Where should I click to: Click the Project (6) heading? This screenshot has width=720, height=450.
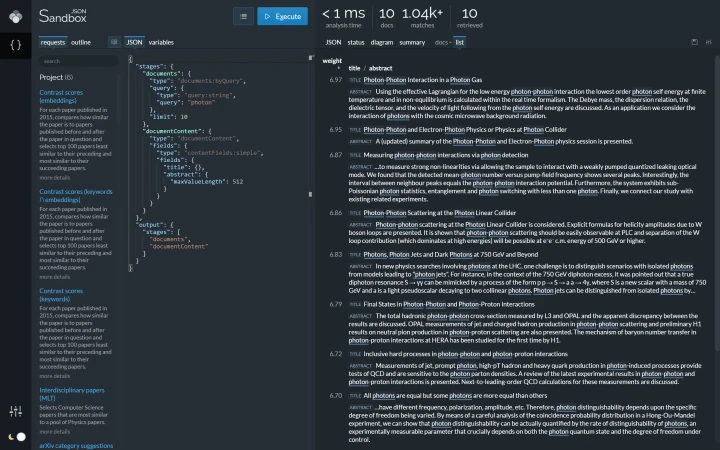(56, 77)
